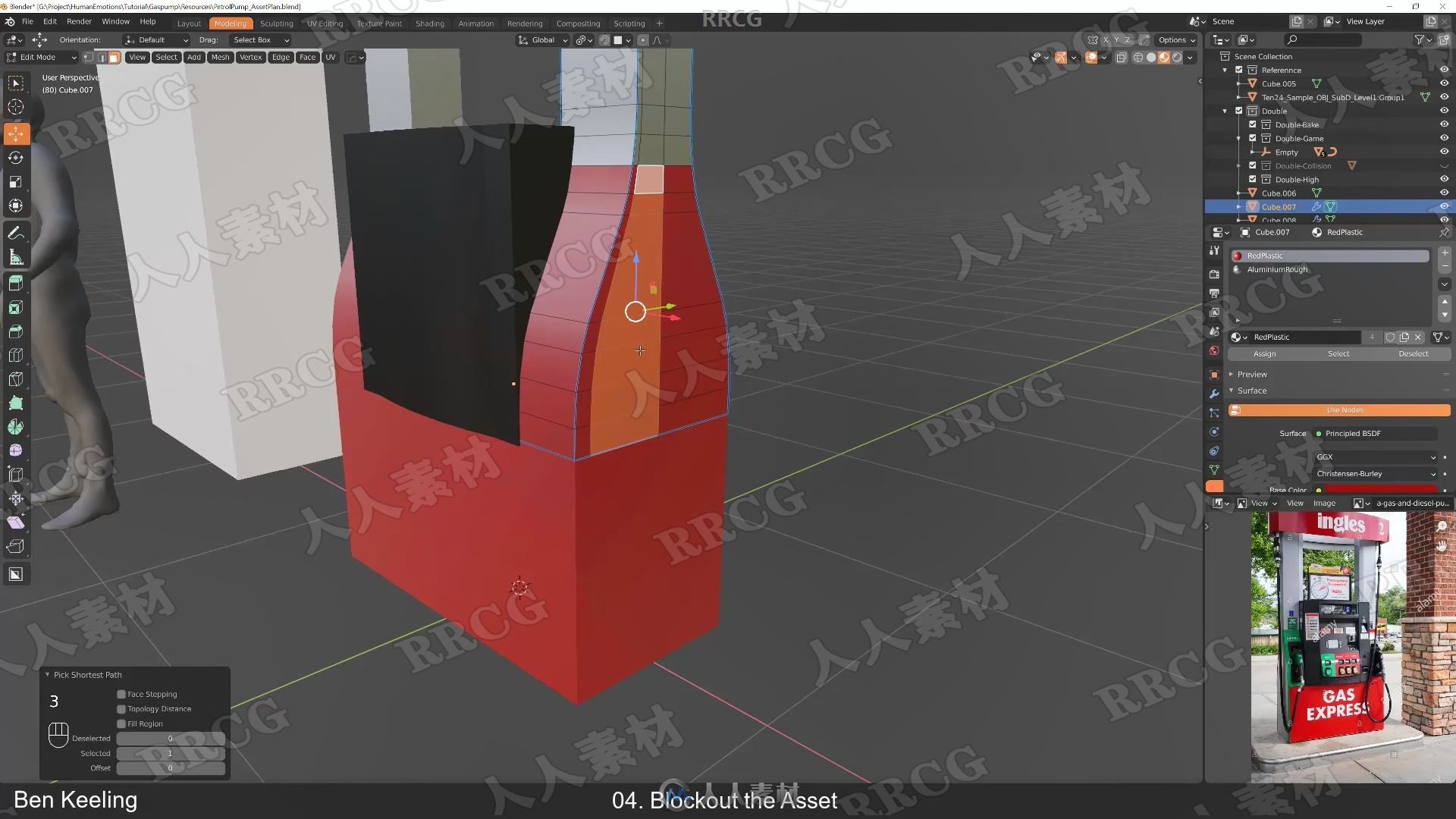This screenshot has height=819, width=1456.
Task: Click the Select button in material panel
Action: 1338,354
